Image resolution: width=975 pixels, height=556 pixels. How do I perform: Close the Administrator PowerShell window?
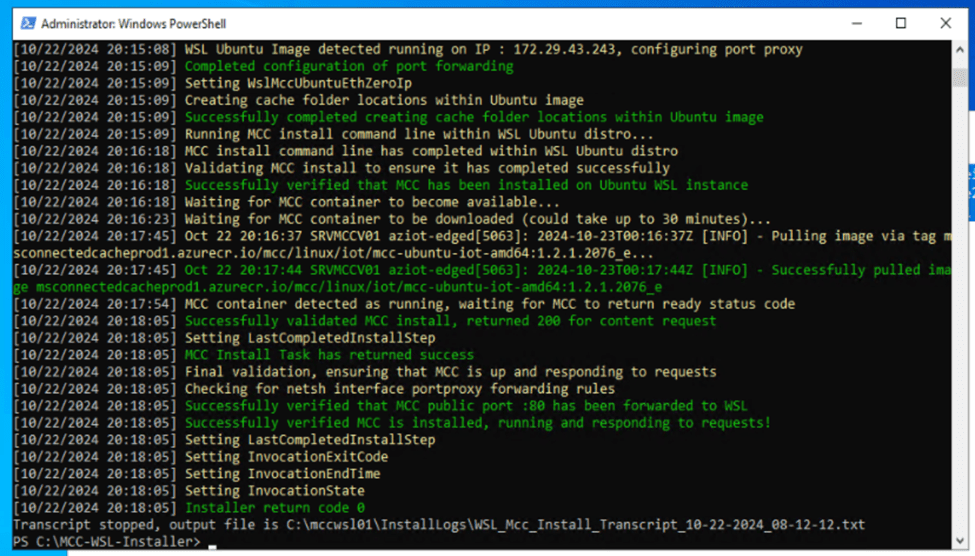(946, 23)
